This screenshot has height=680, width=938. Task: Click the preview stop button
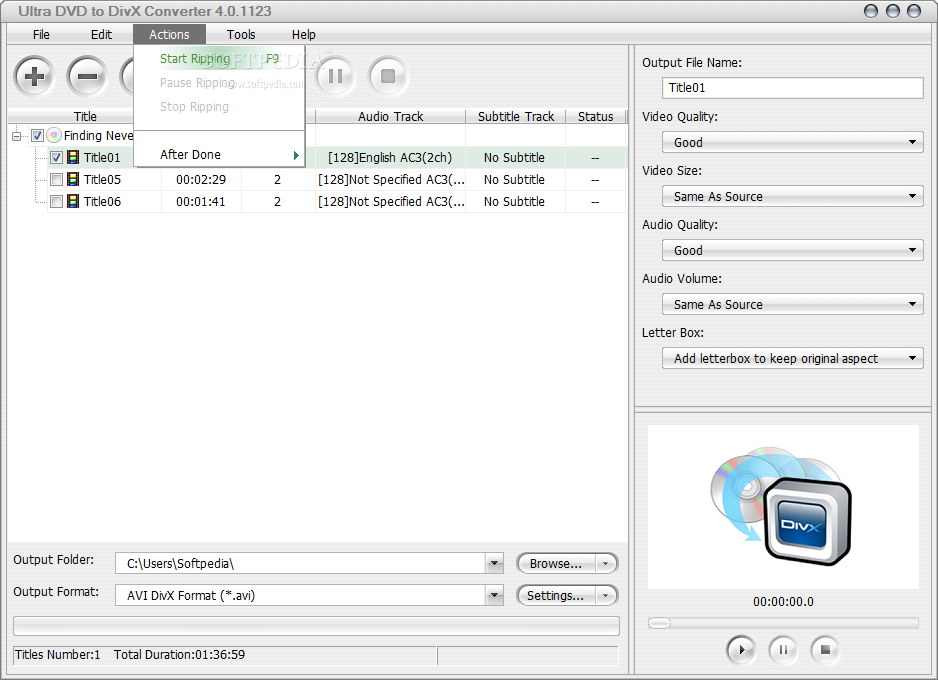click(x=825, y=649)
